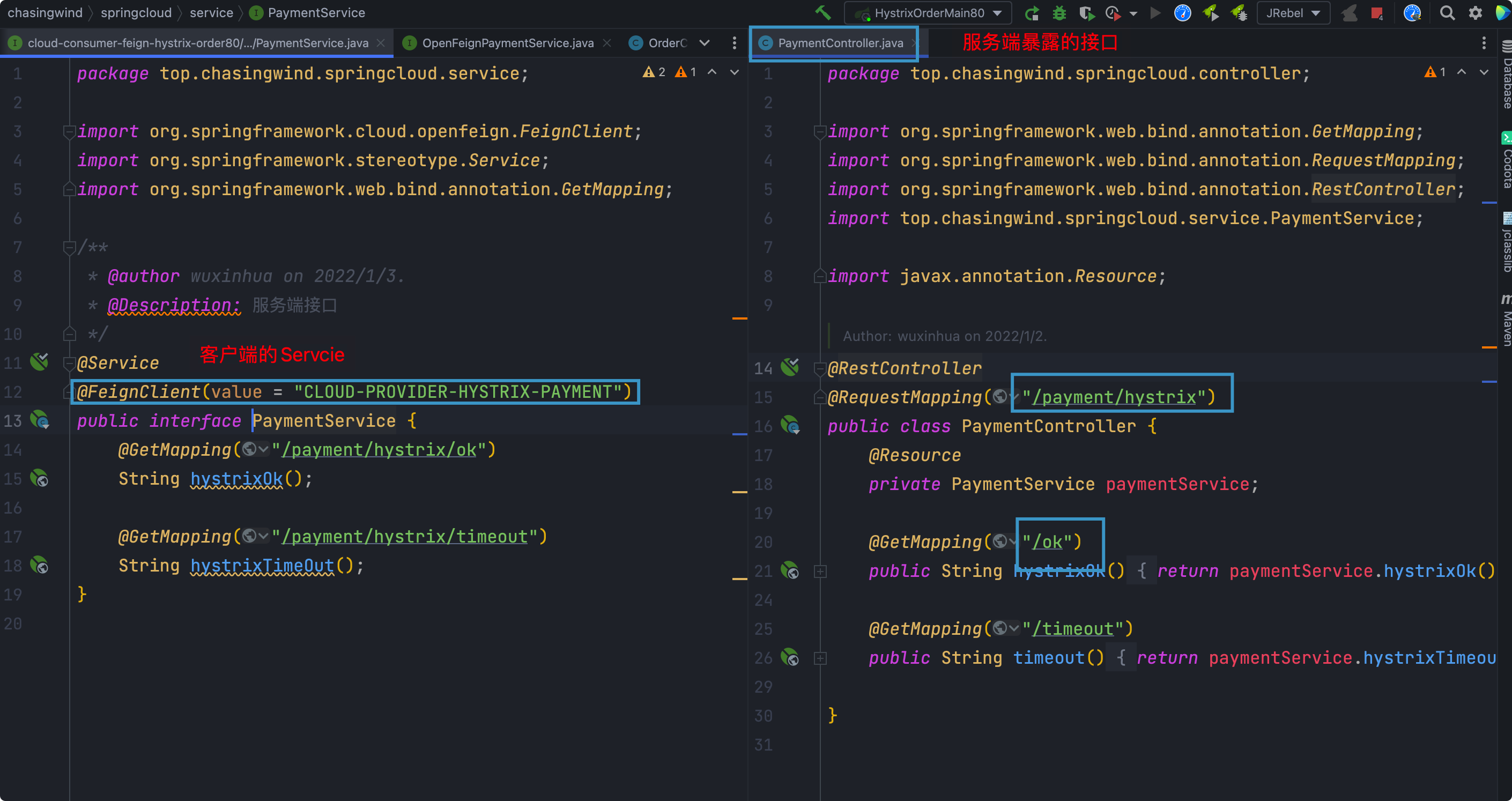Expand the folded hystrixOk method at line 21
1512x801 pixels.
click(820, 571)
